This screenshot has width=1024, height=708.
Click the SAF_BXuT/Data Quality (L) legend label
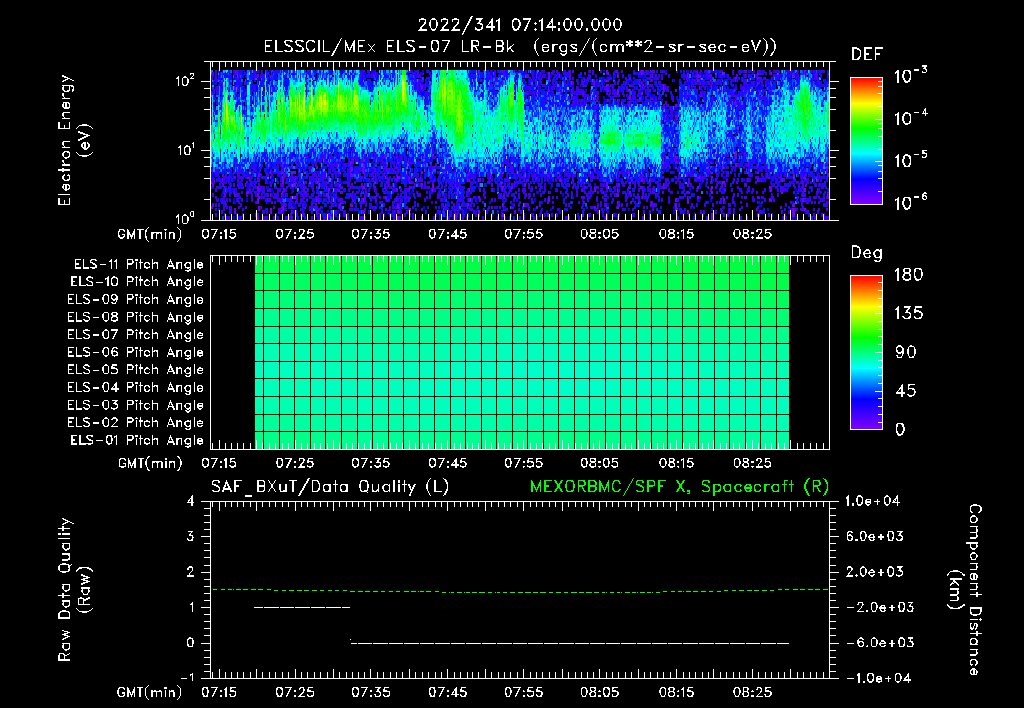point(329,486)
